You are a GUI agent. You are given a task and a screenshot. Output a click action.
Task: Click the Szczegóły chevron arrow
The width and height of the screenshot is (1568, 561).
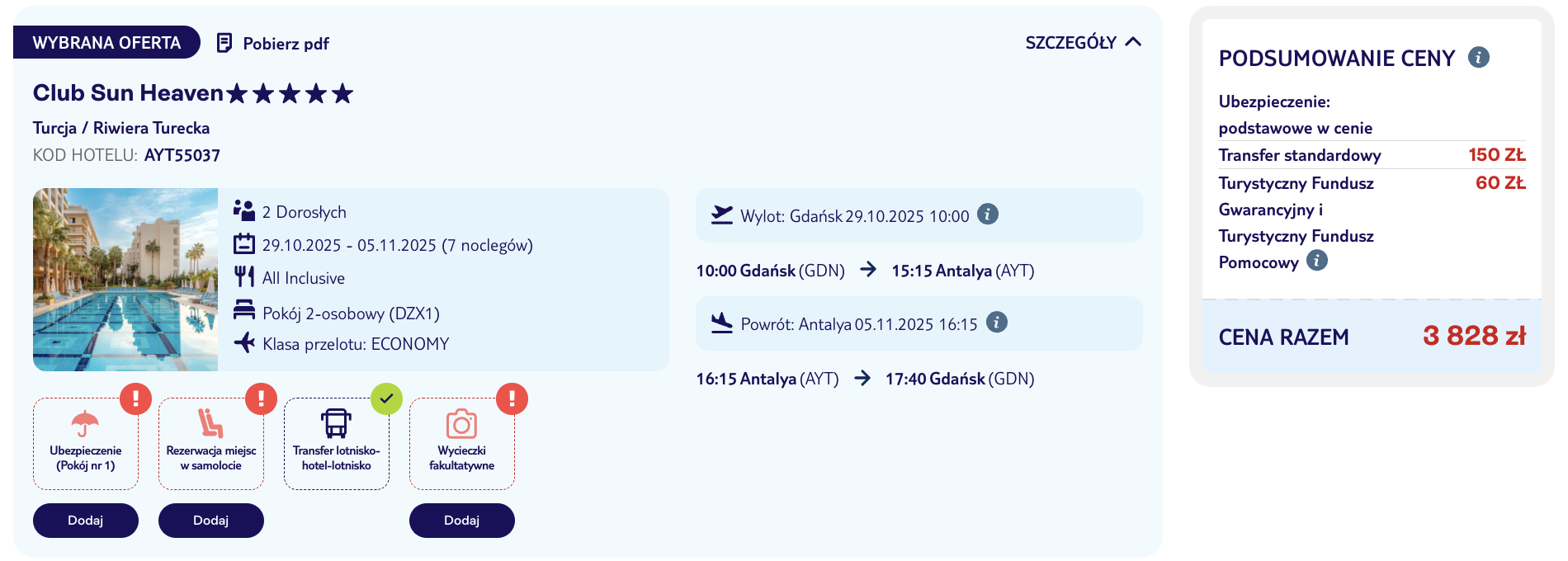pos(1133,42)
